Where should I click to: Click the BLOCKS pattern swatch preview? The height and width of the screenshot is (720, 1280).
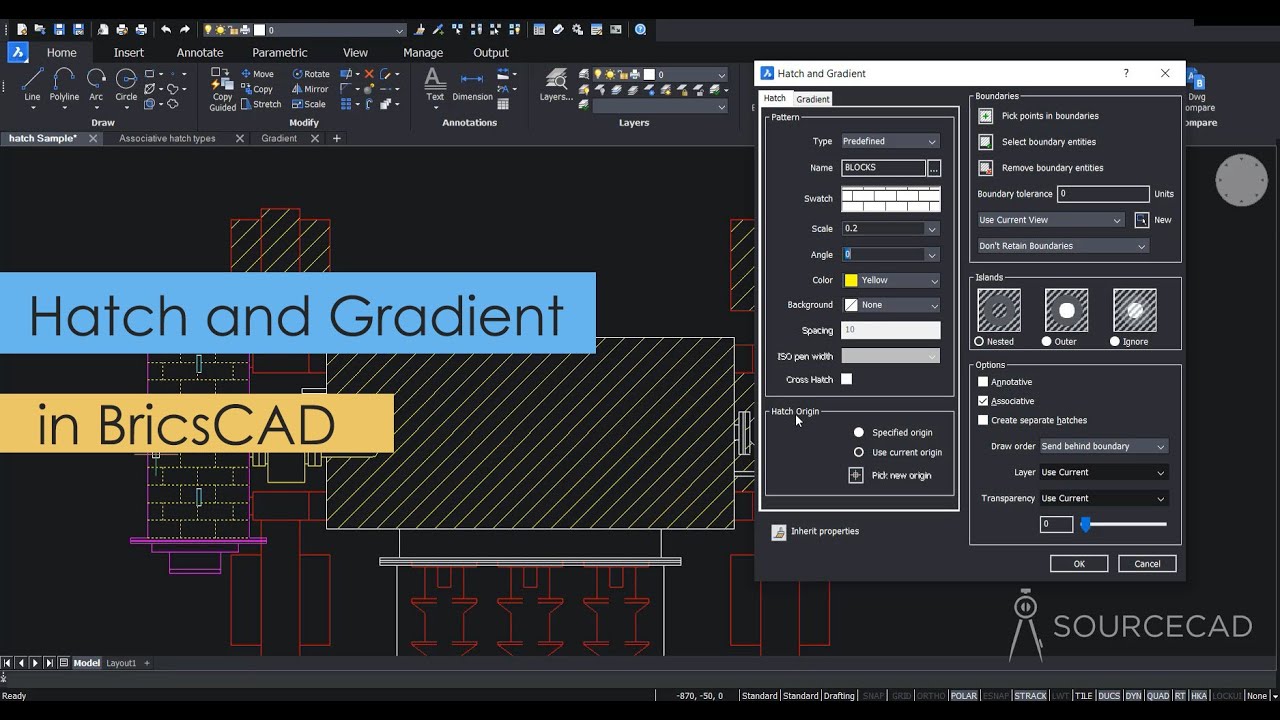point(891,199)
